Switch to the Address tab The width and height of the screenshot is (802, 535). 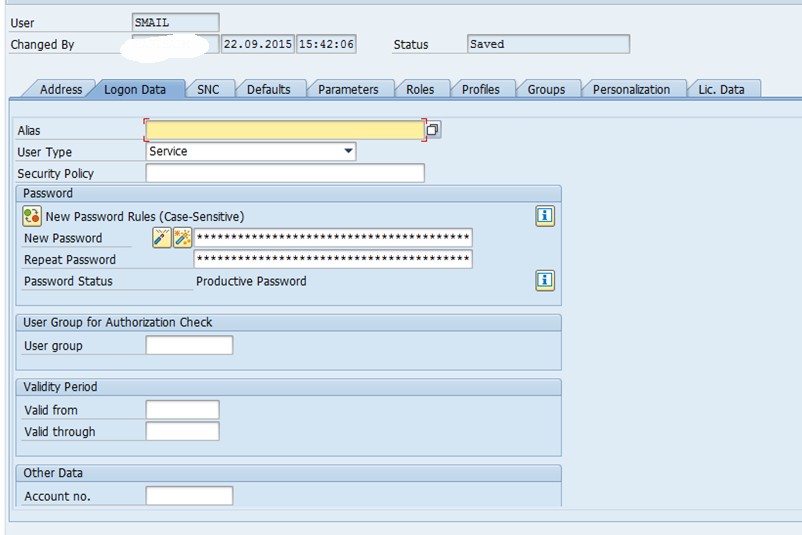click(61, 89)
